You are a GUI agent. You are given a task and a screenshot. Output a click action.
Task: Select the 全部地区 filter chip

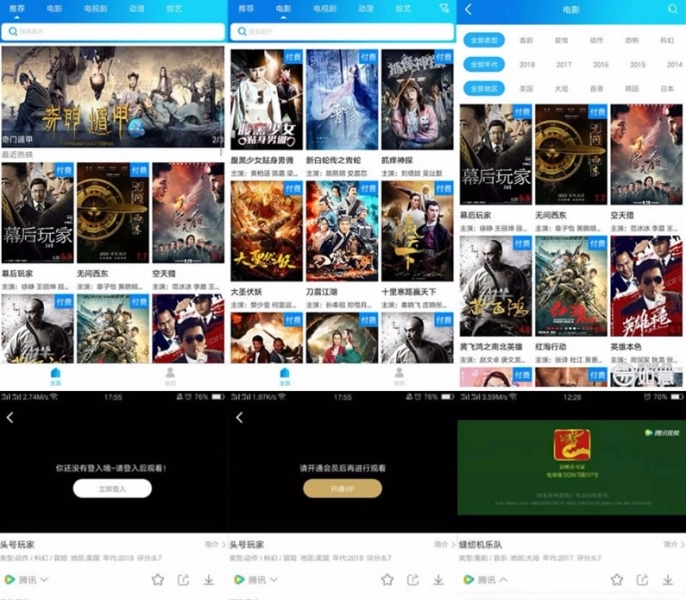click(x=484, y=88)
